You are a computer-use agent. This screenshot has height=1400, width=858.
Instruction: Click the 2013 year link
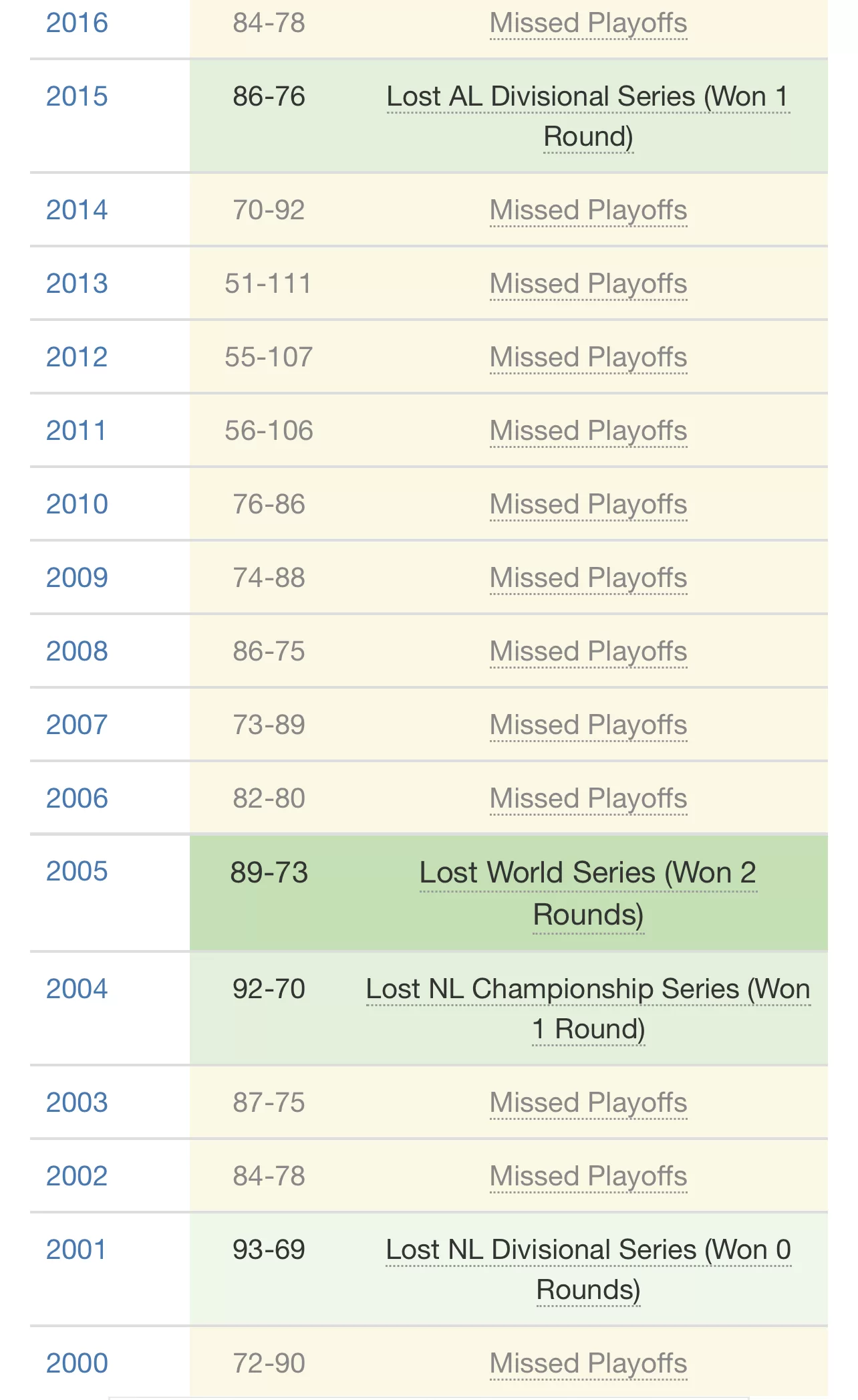[x=77, y=283]
